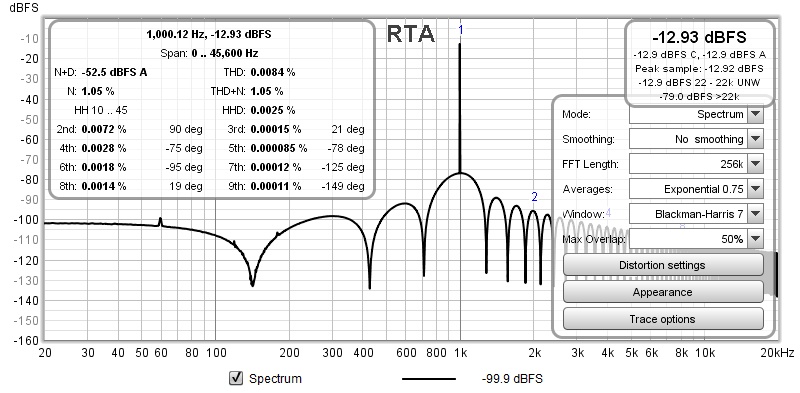This screenshot has width=800, height=393.
Task: Open the Smoothing dropdown arrow
Action: pos(755,139)
